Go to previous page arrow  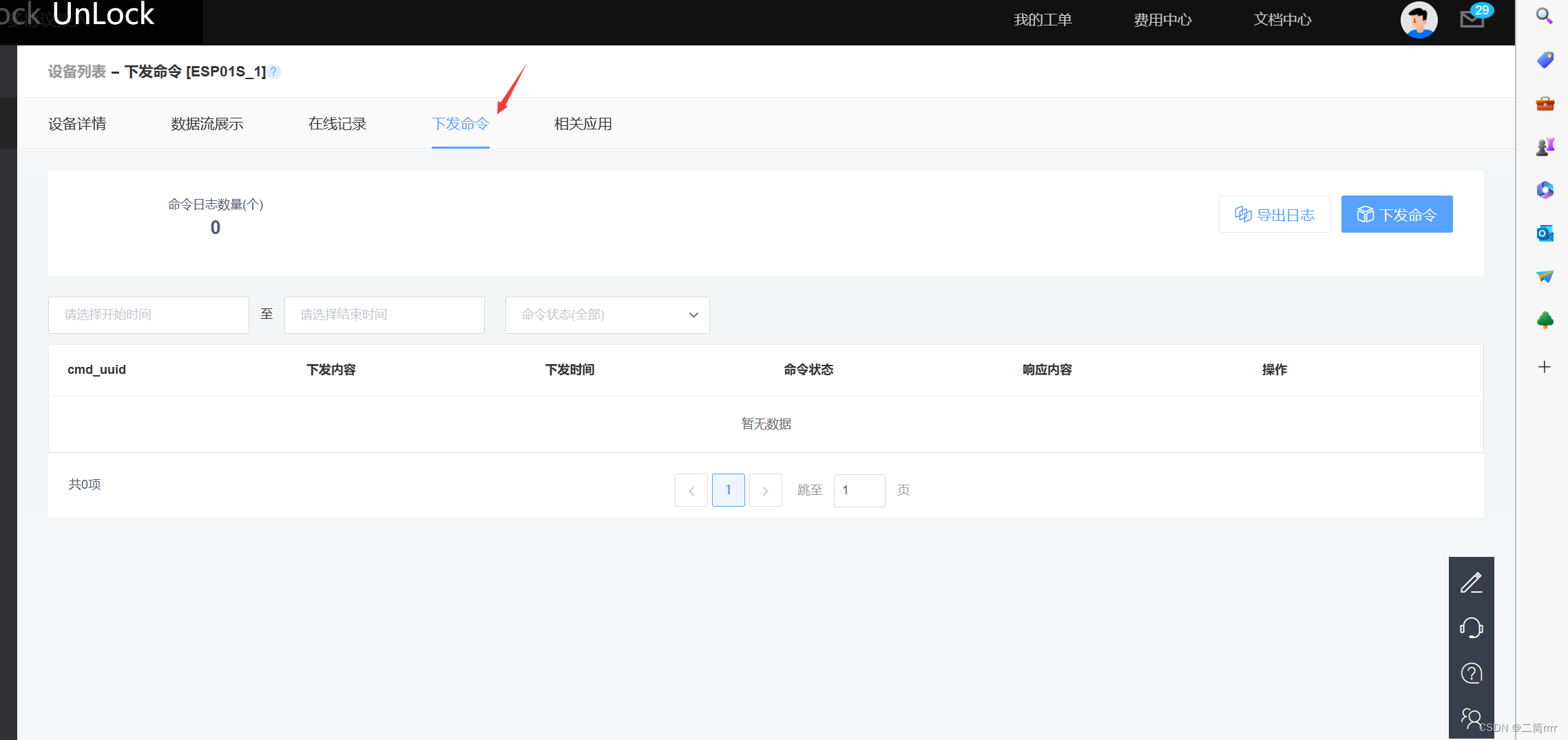click(x=691, y=490)
